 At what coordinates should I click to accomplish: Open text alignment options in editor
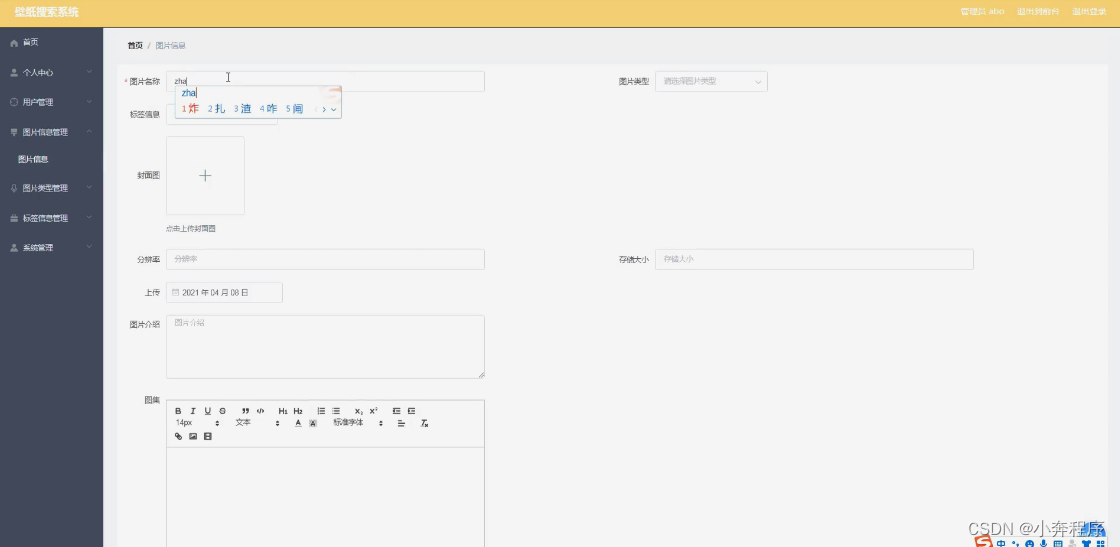(401, 423)
